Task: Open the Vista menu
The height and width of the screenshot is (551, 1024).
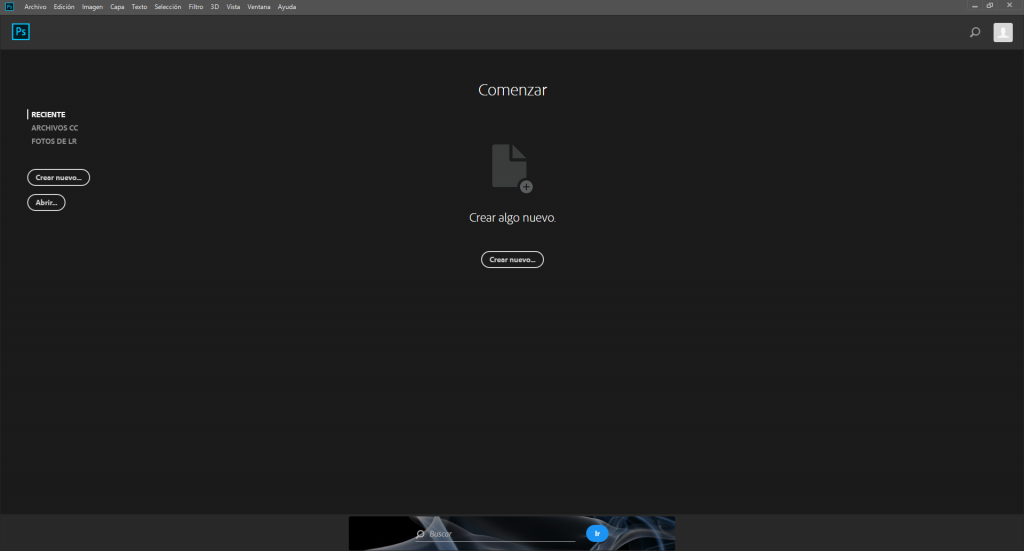Action: 233,7
